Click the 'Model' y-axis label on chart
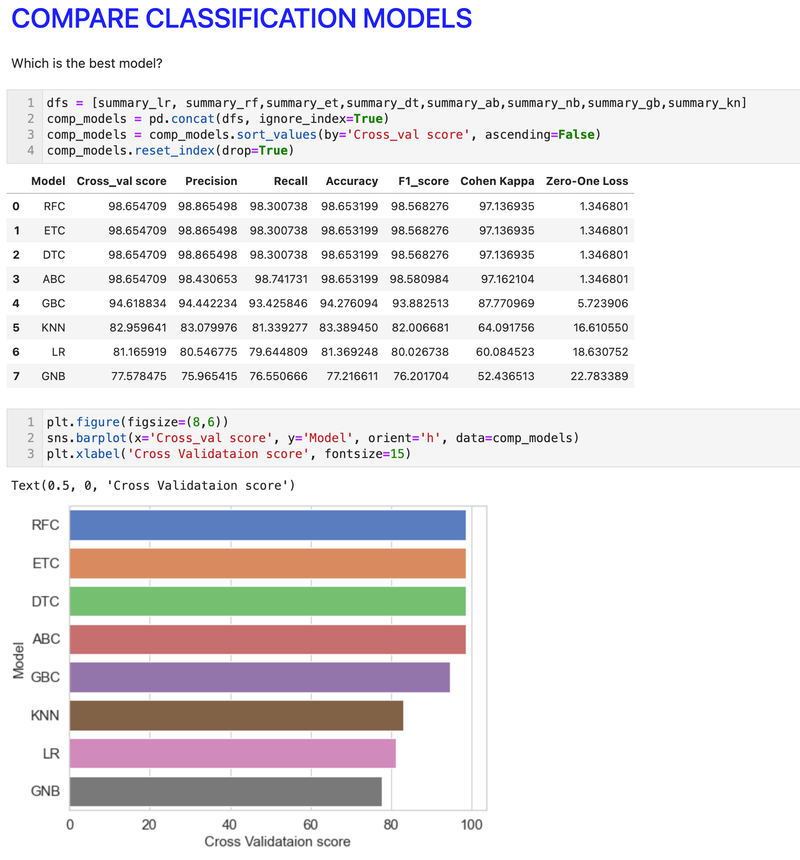 pos(18,658)
